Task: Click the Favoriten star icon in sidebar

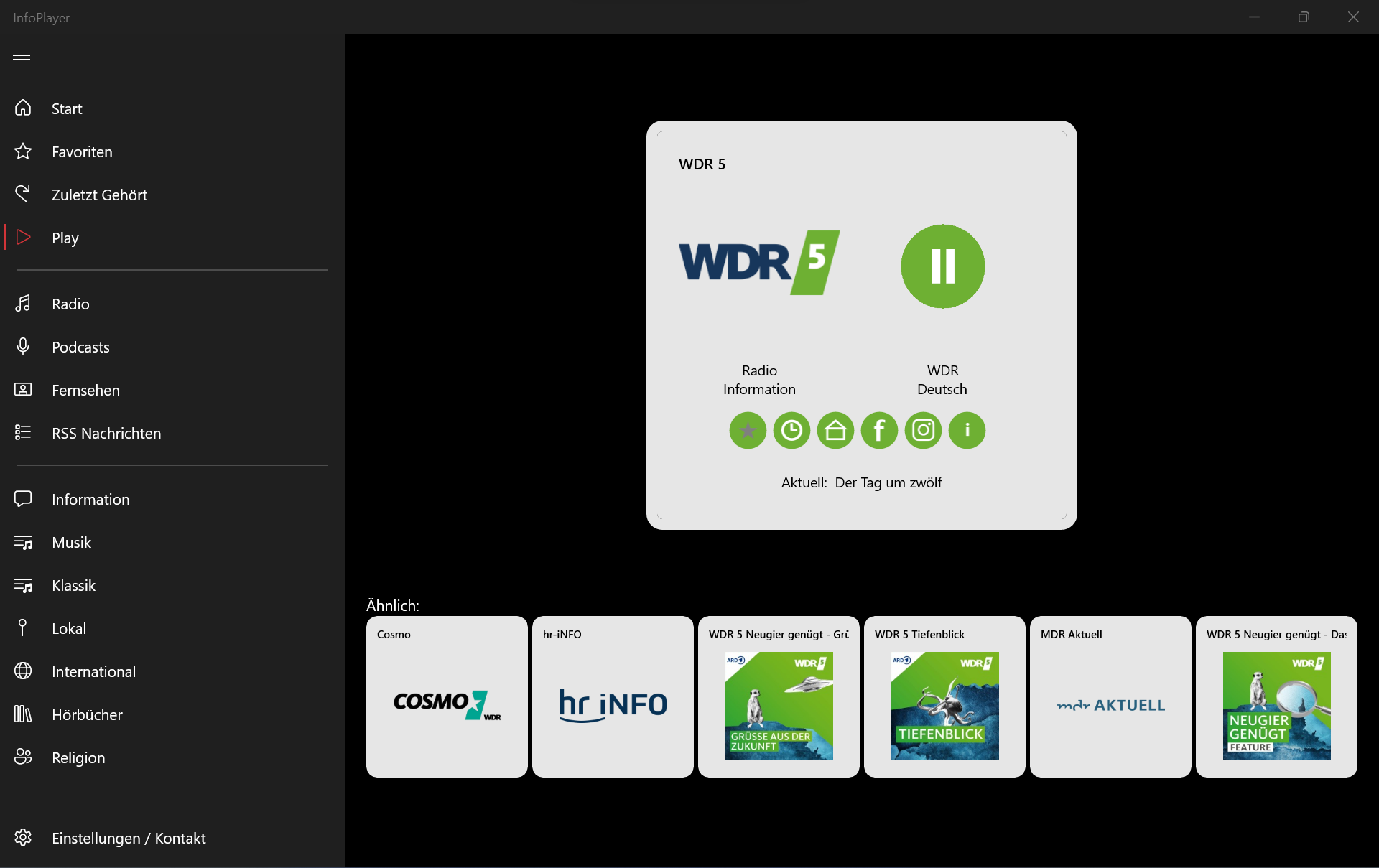Action: click(x=23, y=151)
